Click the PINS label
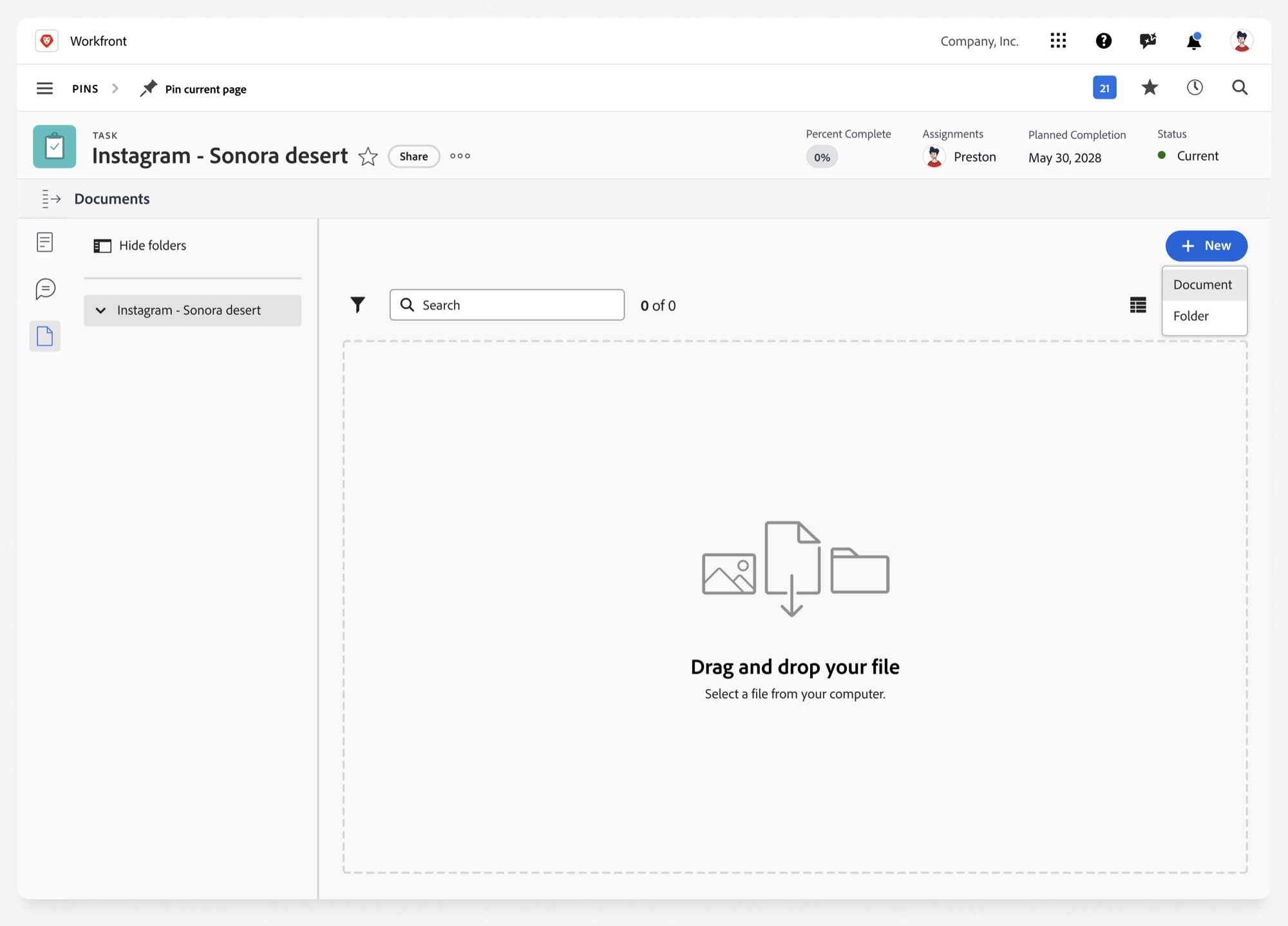1288x926 pixels. coord(85,89)
